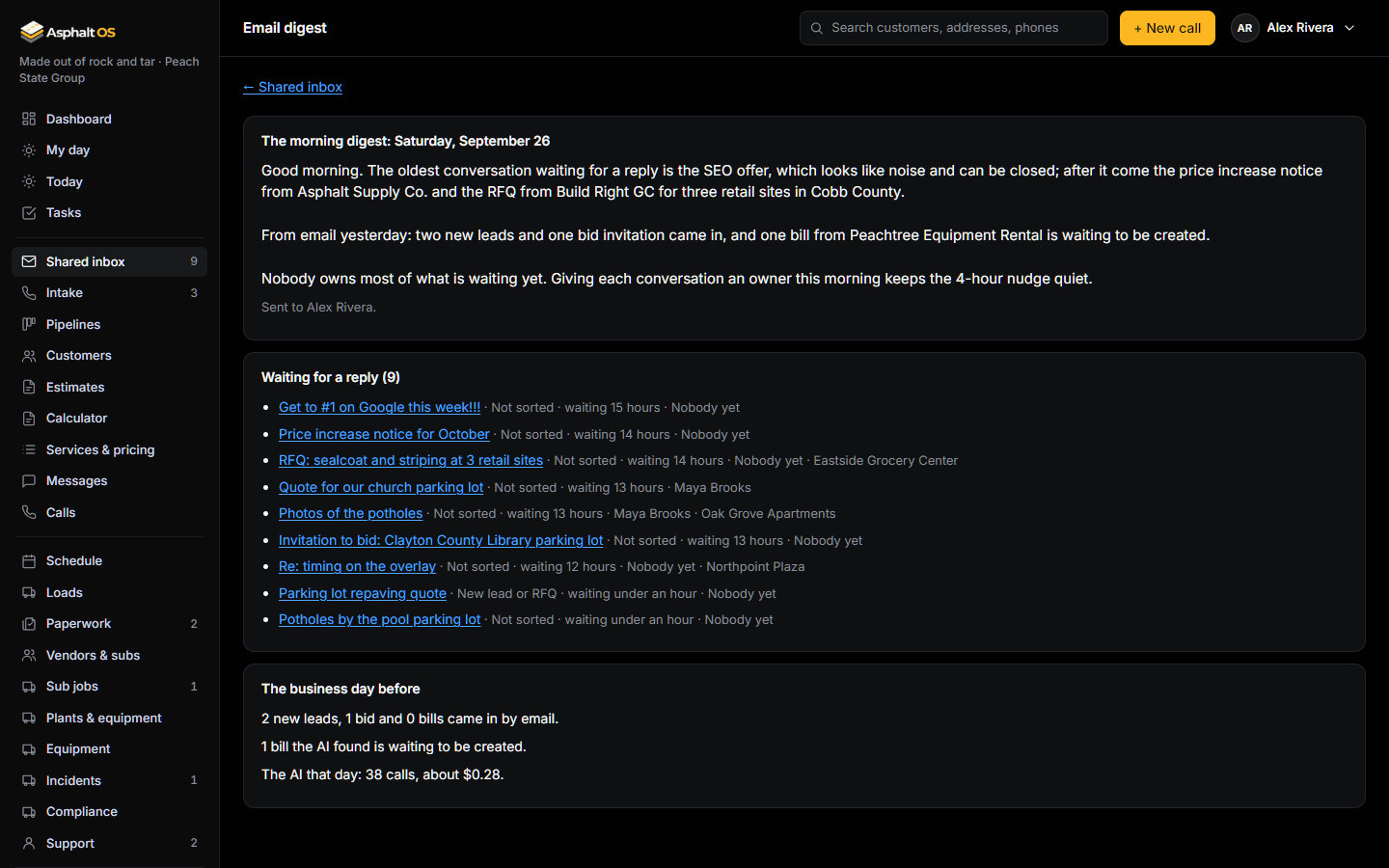Click the Tasks checkbox icon in sidebar

[x=29, y=213]
